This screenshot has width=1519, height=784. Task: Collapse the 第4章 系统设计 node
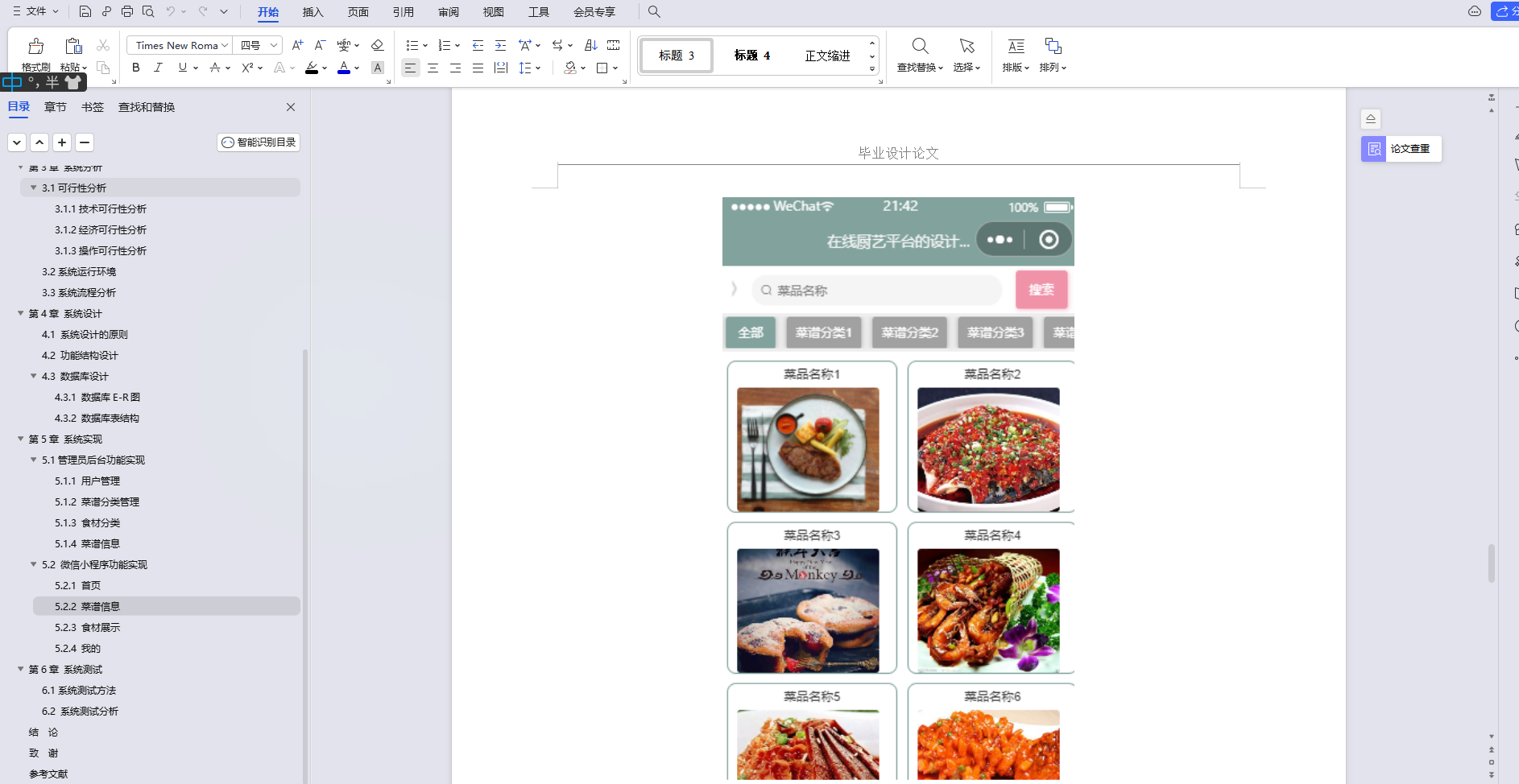click(21, 313)
